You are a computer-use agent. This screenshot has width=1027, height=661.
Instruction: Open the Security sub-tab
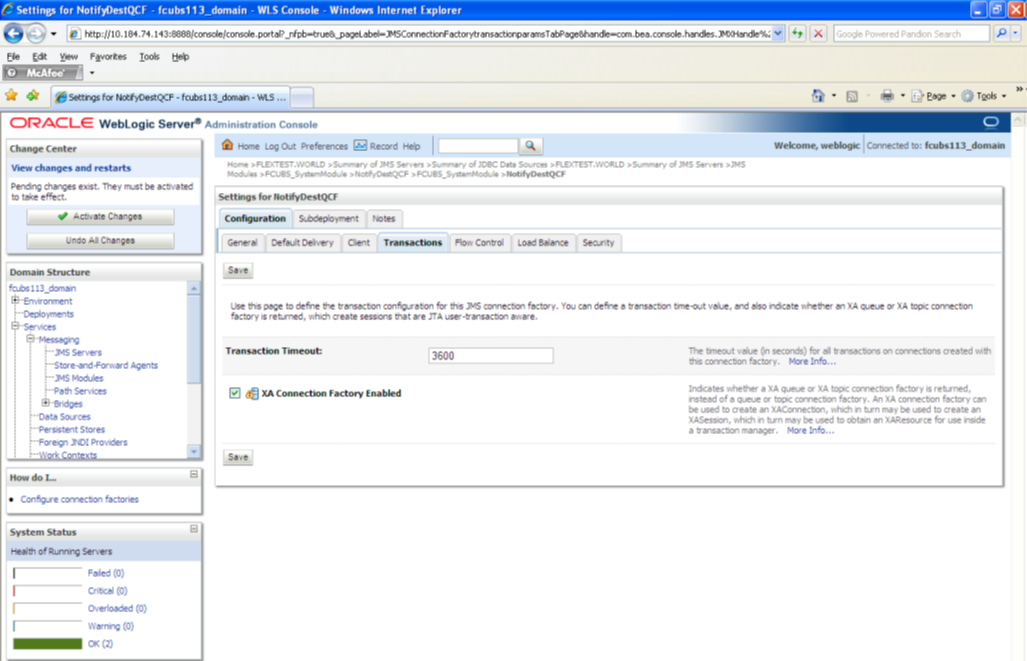598,243
